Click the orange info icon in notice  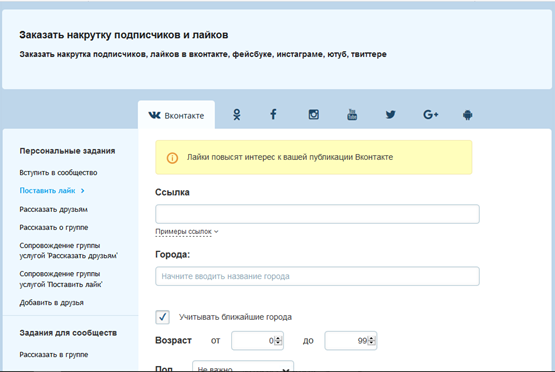(172, 158)
